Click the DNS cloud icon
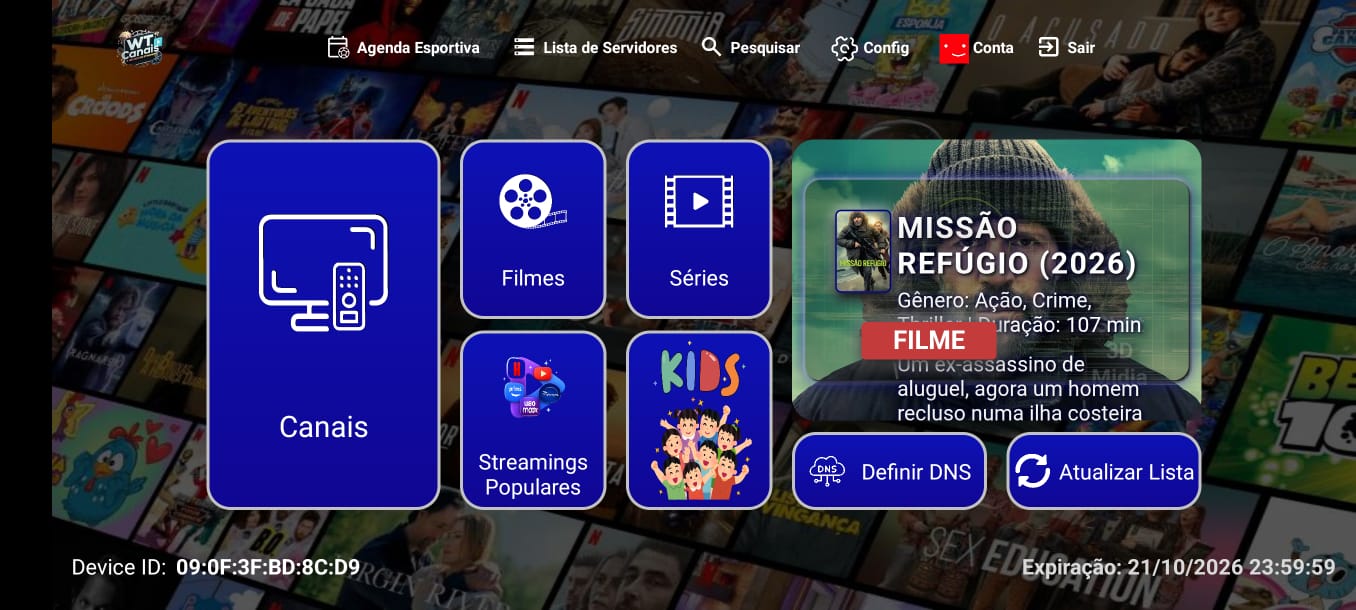Image resolution: width=1356 pixels, height=610 pixels. [827, 471]
